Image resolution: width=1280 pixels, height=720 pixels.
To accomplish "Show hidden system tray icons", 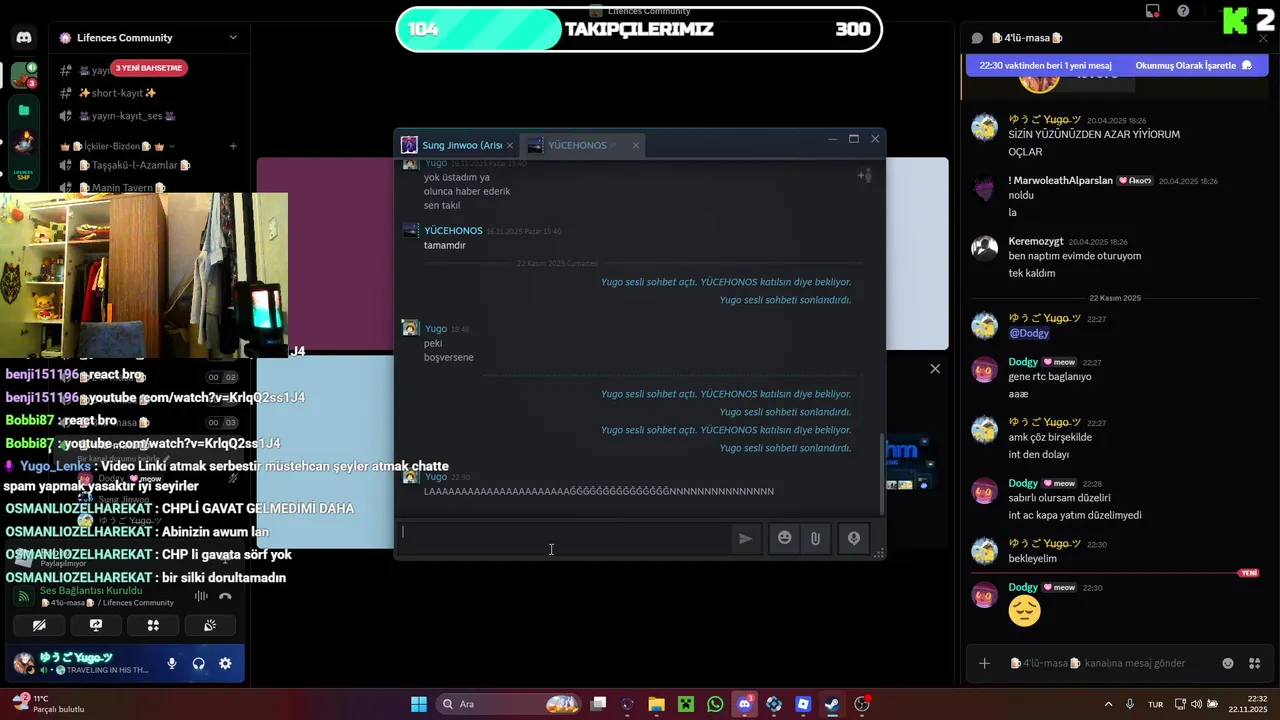I will point(1108,704).
